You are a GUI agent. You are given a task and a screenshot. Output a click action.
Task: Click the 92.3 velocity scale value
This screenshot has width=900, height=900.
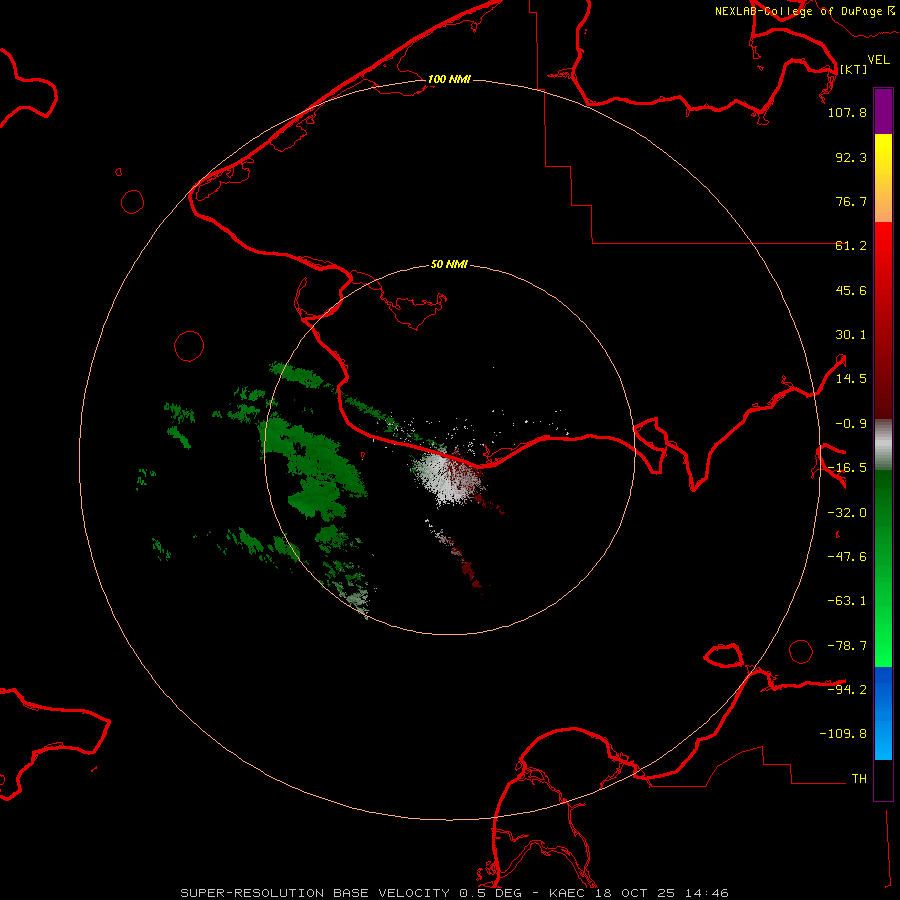tap(851, 157)
